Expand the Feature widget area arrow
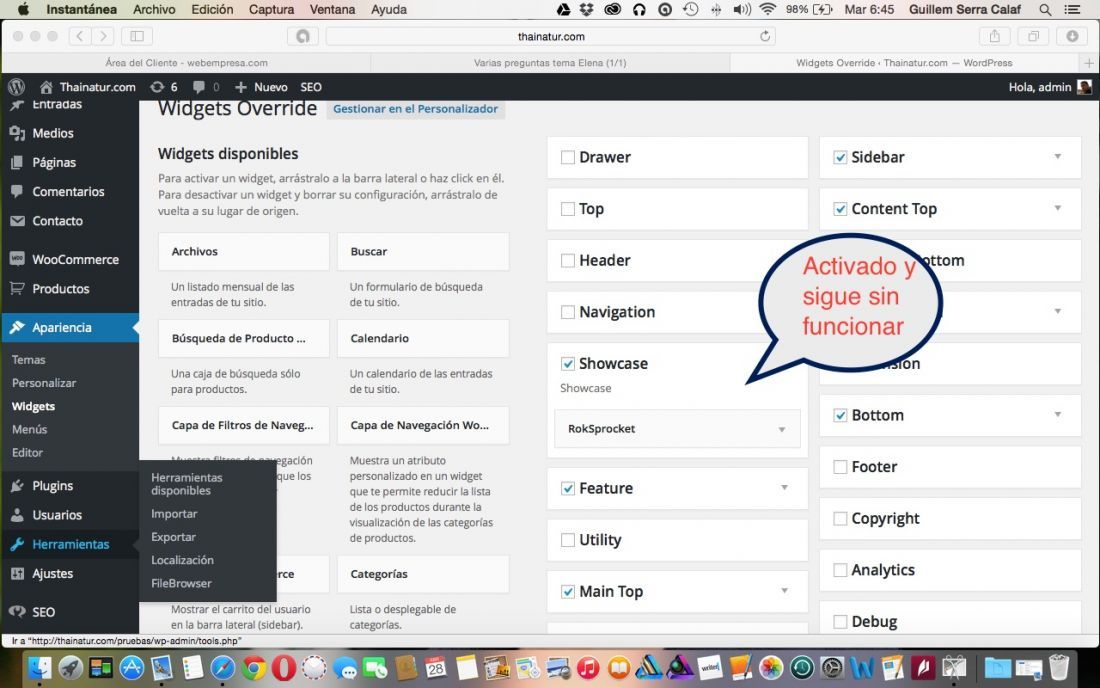The width and height of the screenshot is (1100, 688). (784, 487)
